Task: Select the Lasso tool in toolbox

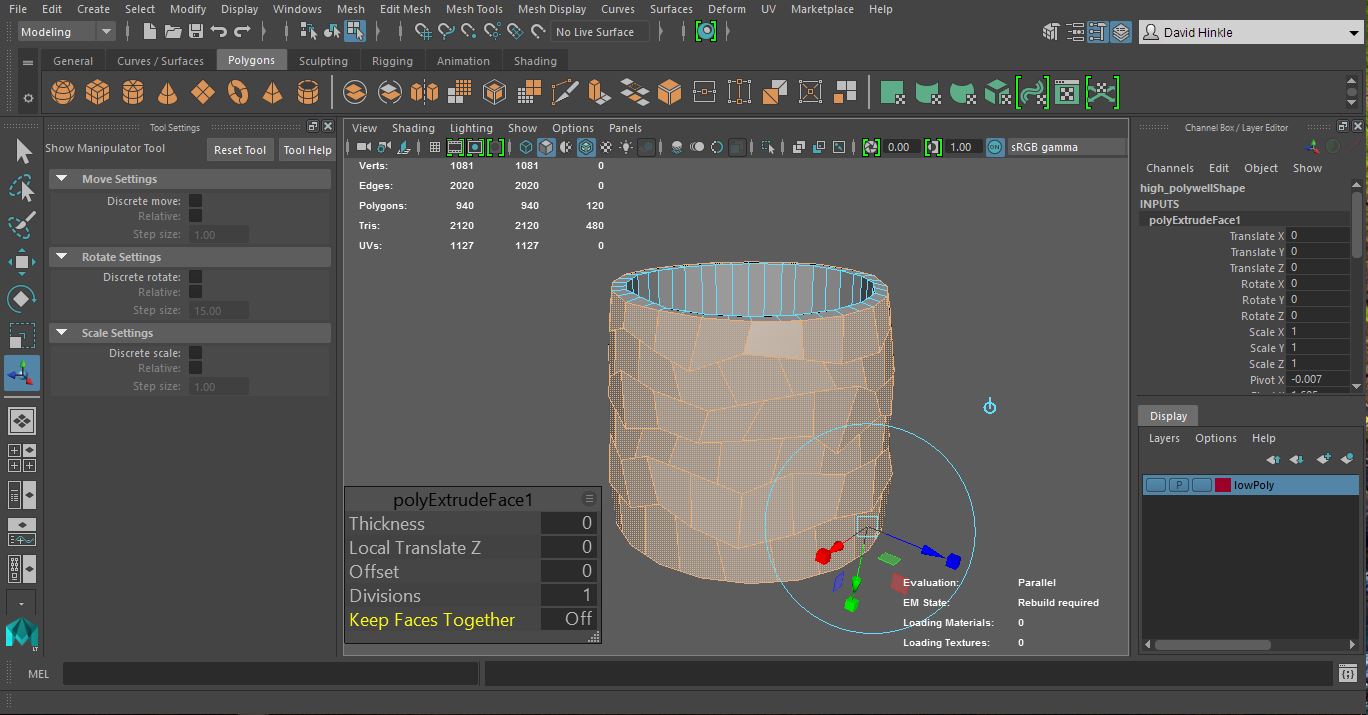Action: click(22, 188)
